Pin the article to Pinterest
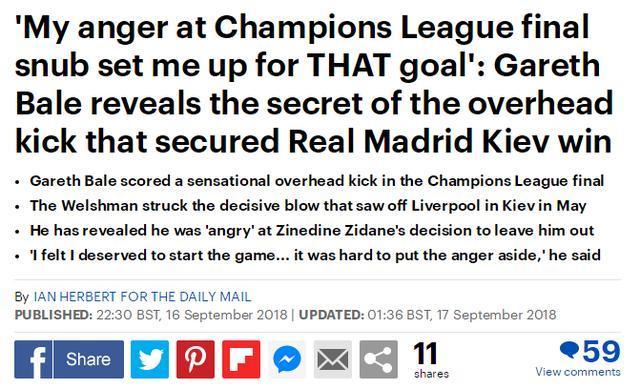Screen dimensions: 640x389 (196, 359)
